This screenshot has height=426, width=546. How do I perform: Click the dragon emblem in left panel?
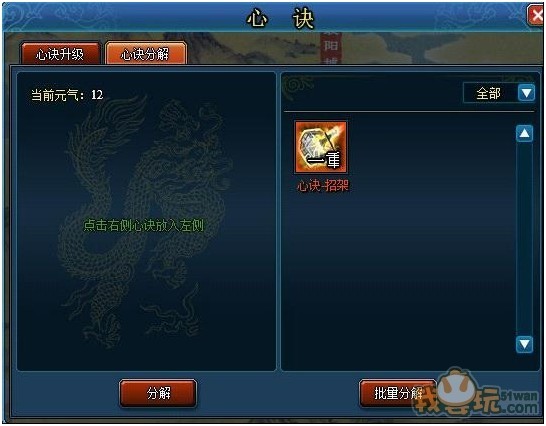145,221
